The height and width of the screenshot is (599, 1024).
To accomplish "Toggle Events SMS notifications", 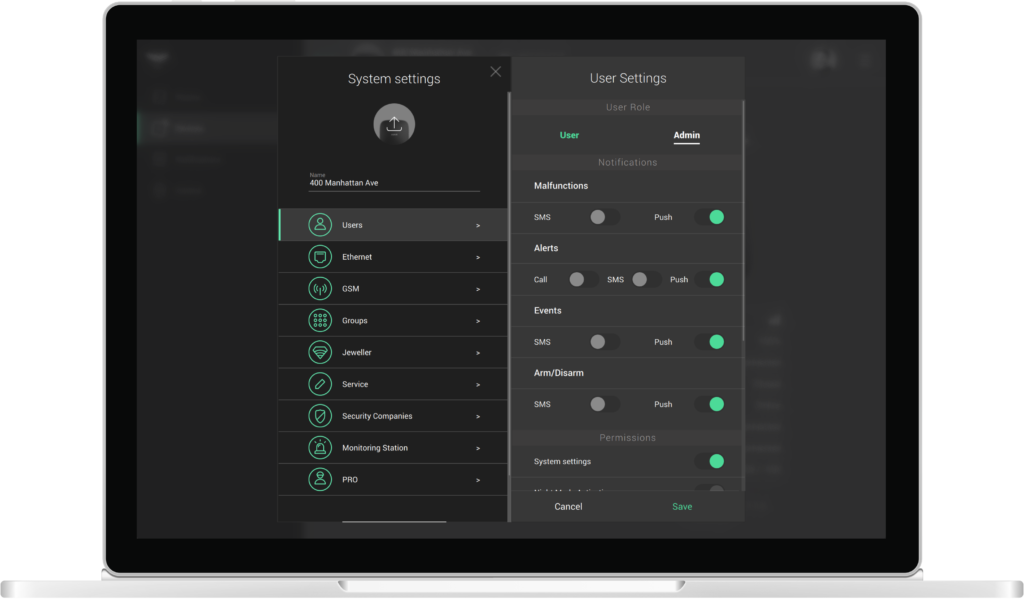I will pos(604,342).
